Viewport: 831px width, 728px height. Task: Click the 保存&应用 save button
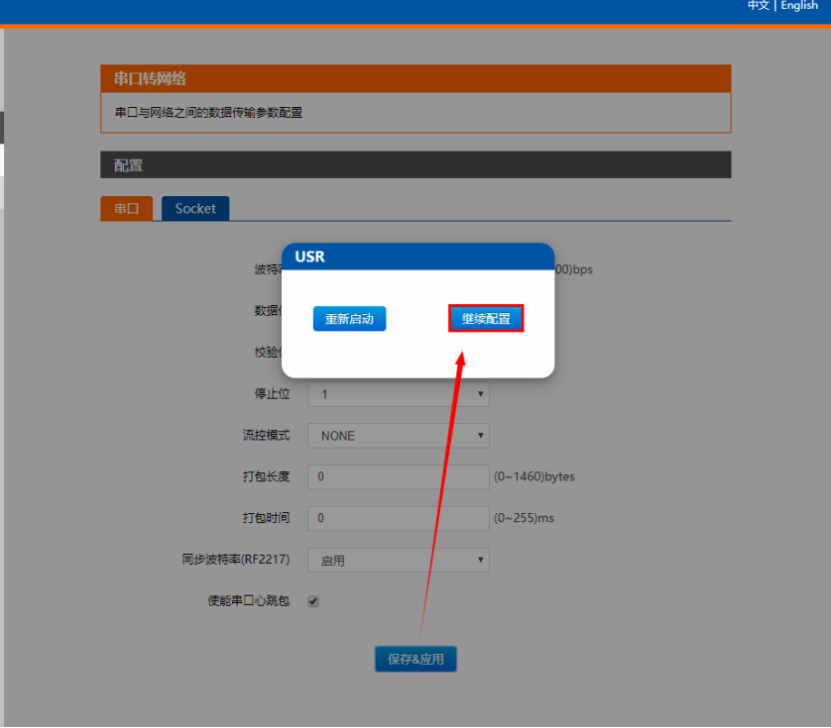415,659
